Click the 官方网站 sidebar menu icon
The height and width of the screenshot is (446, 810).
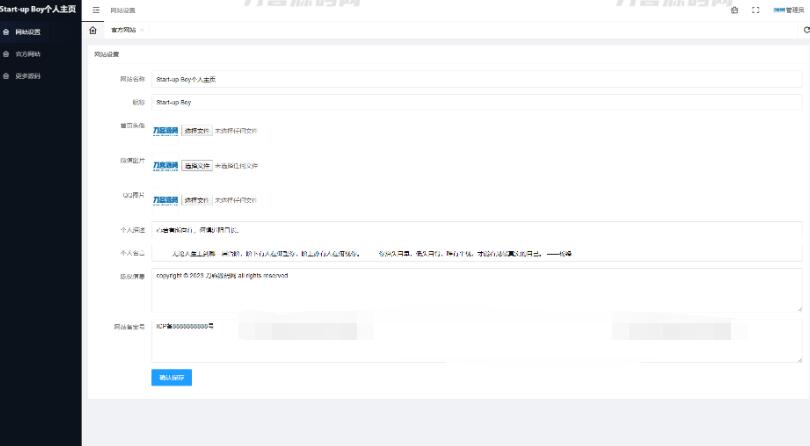coord(7,54)
